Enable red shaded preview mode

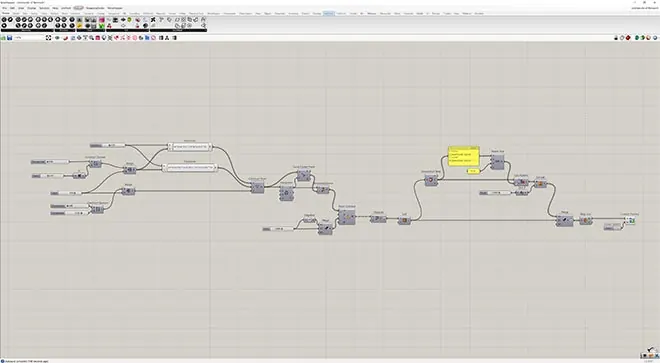pos(628,38)
